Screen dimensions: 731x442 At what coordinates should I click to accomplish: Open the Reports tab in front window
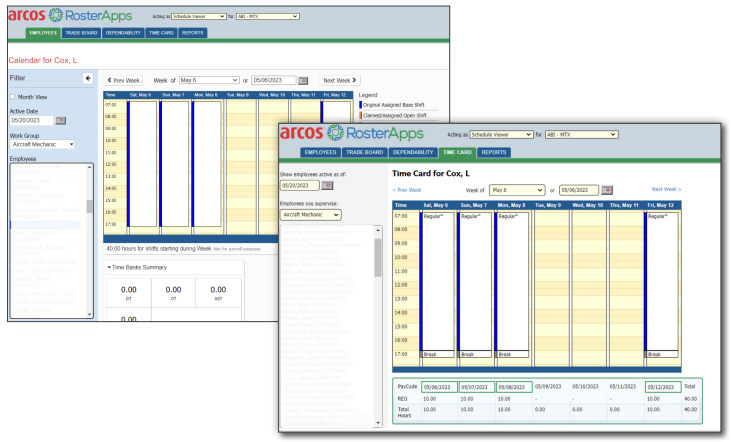pyautogui.click(x=493, y=153)
